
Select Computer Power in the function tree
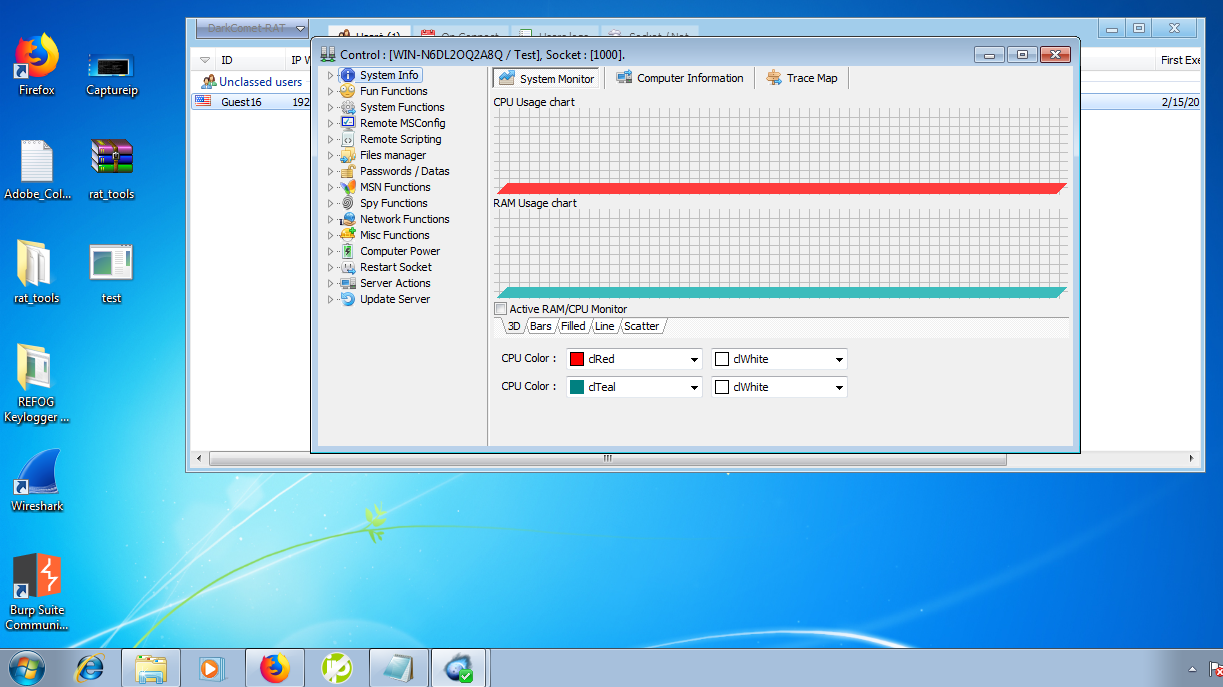tap(400, 251)
